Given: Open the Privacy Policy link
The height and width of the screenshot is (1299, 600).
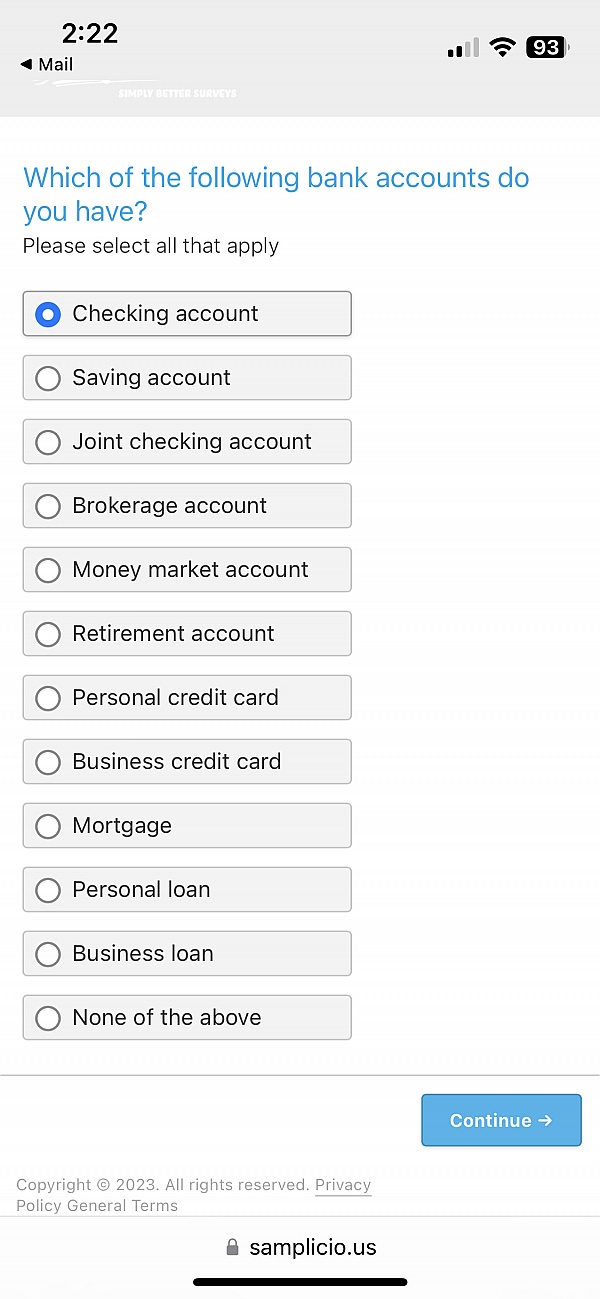Looking at the screenshot, I should click(342, 1185).
